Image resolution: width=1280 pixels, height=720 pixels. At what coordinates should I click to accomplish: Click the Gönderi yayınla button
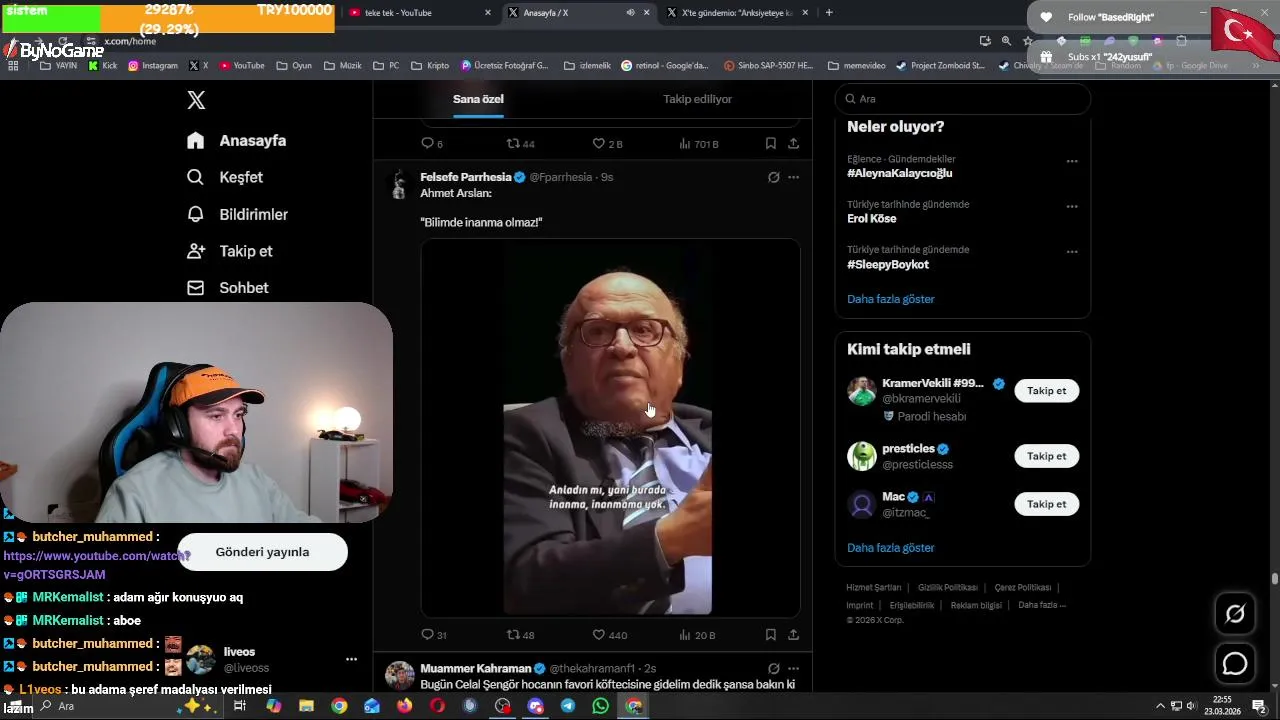coord(262,552)
